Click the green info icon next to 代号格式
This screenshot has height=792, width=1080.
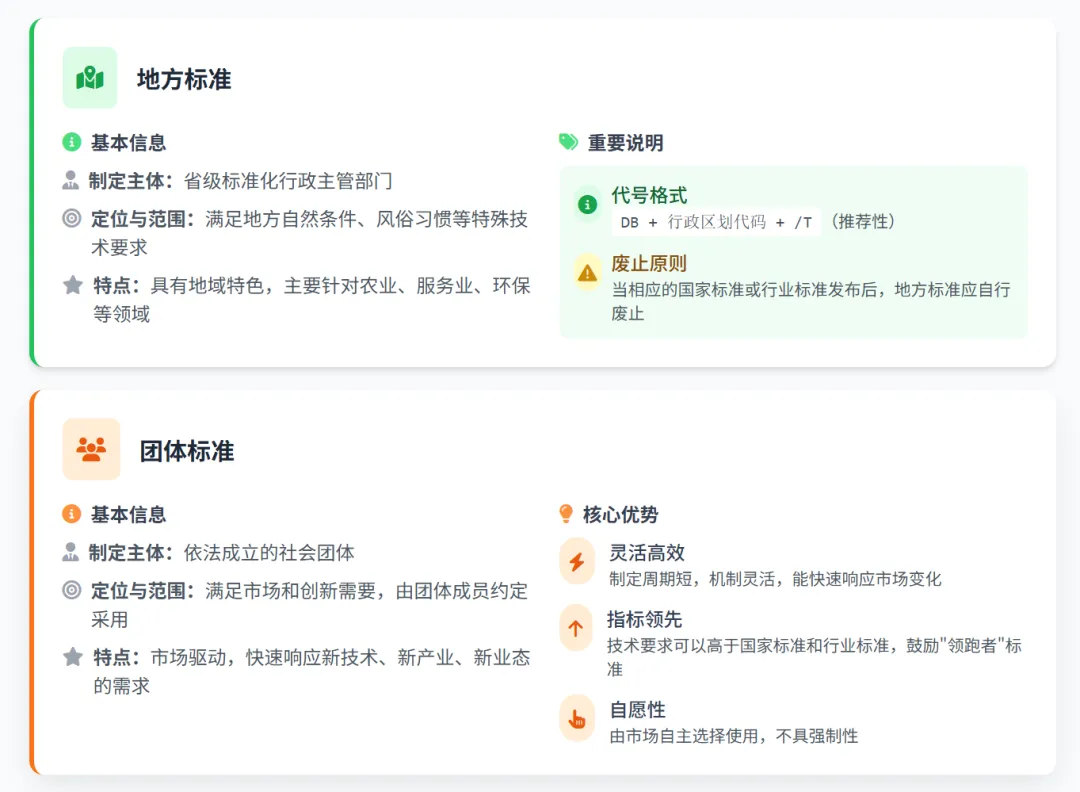pos(587,206)
